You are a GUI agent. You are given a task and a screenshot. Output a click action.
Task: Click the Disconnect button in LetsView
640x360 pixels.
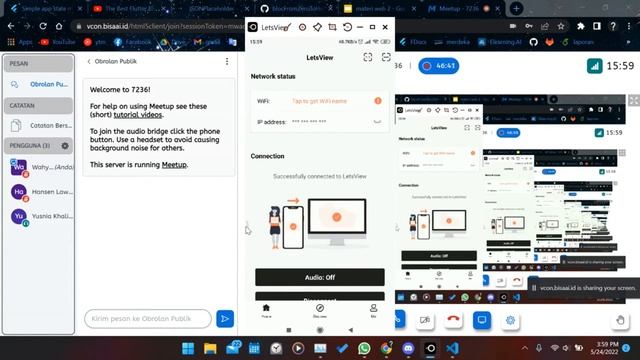(x=320, y=297)
